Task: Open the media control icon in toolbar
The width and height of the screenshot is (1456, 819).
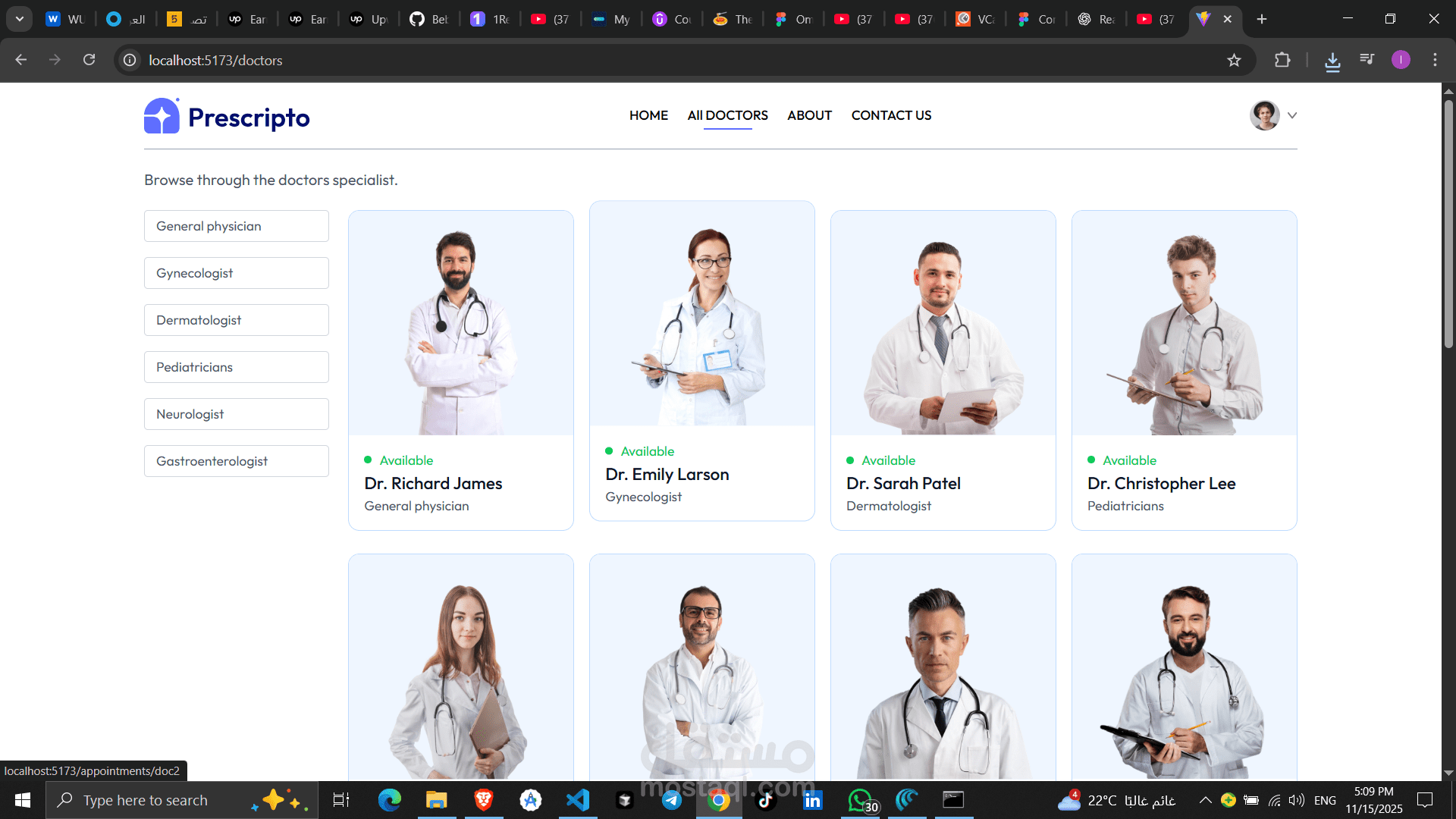Action: pyautogui.click(x=1367, y=60)
